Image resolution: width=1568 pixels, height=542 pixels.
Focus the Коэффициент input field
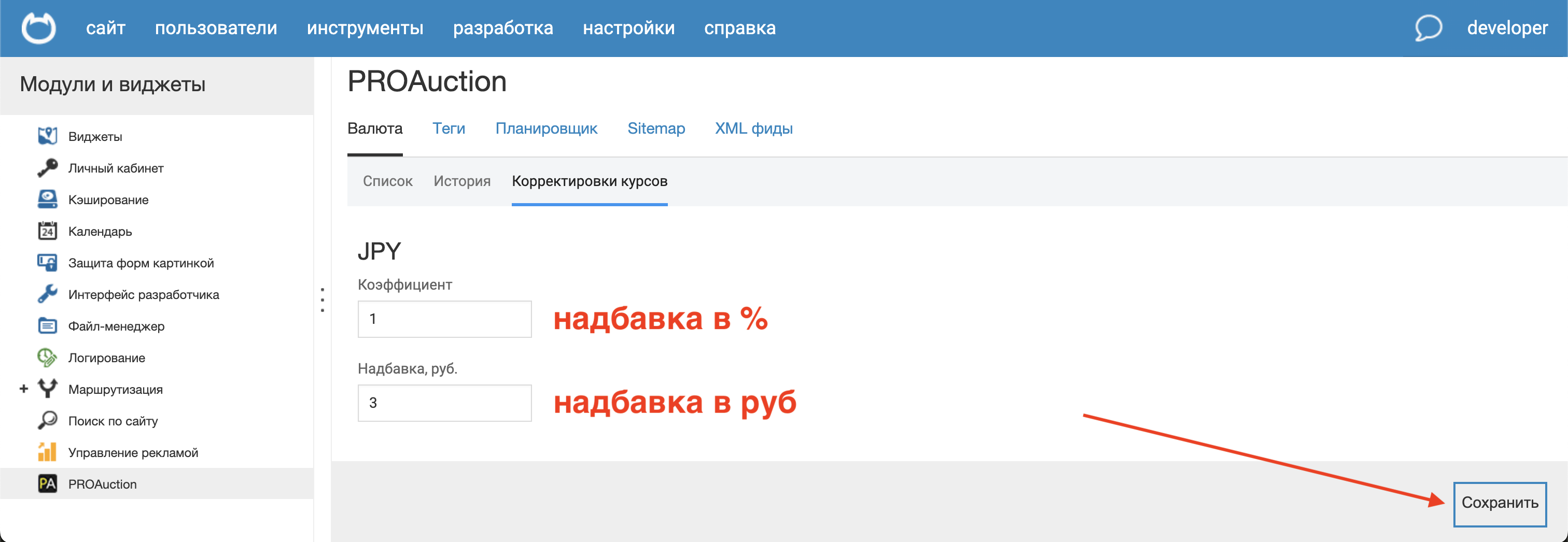click(x=444, y=319)
